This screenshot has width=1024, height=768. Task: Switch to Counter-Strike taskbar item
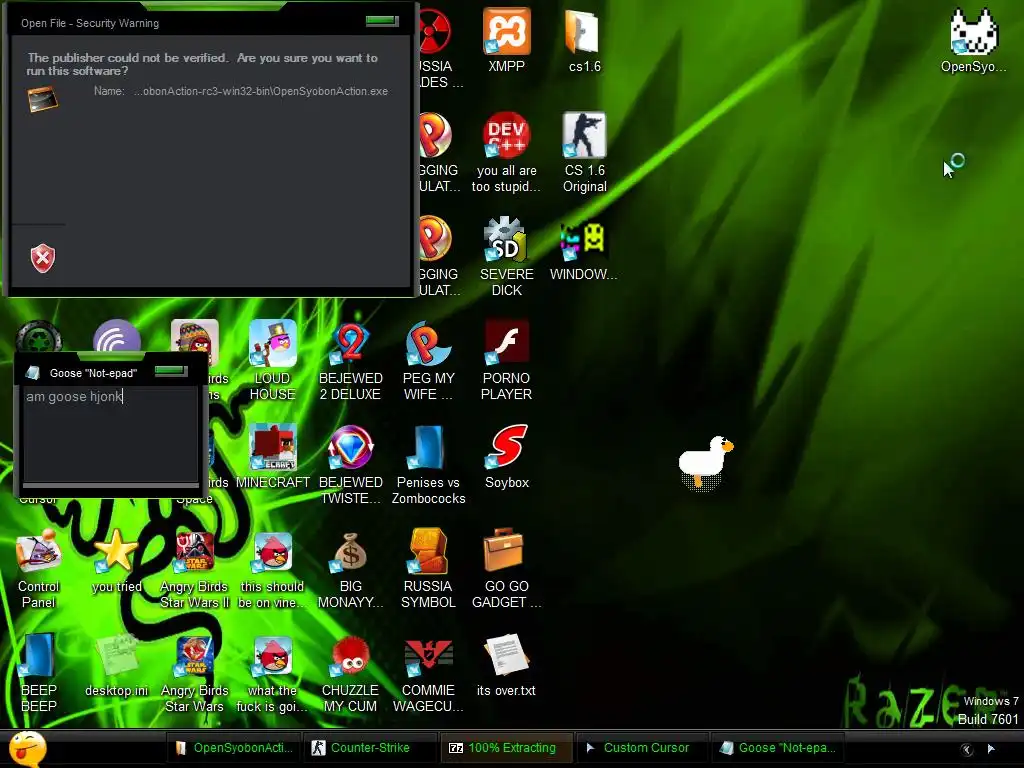coord(370,748)
